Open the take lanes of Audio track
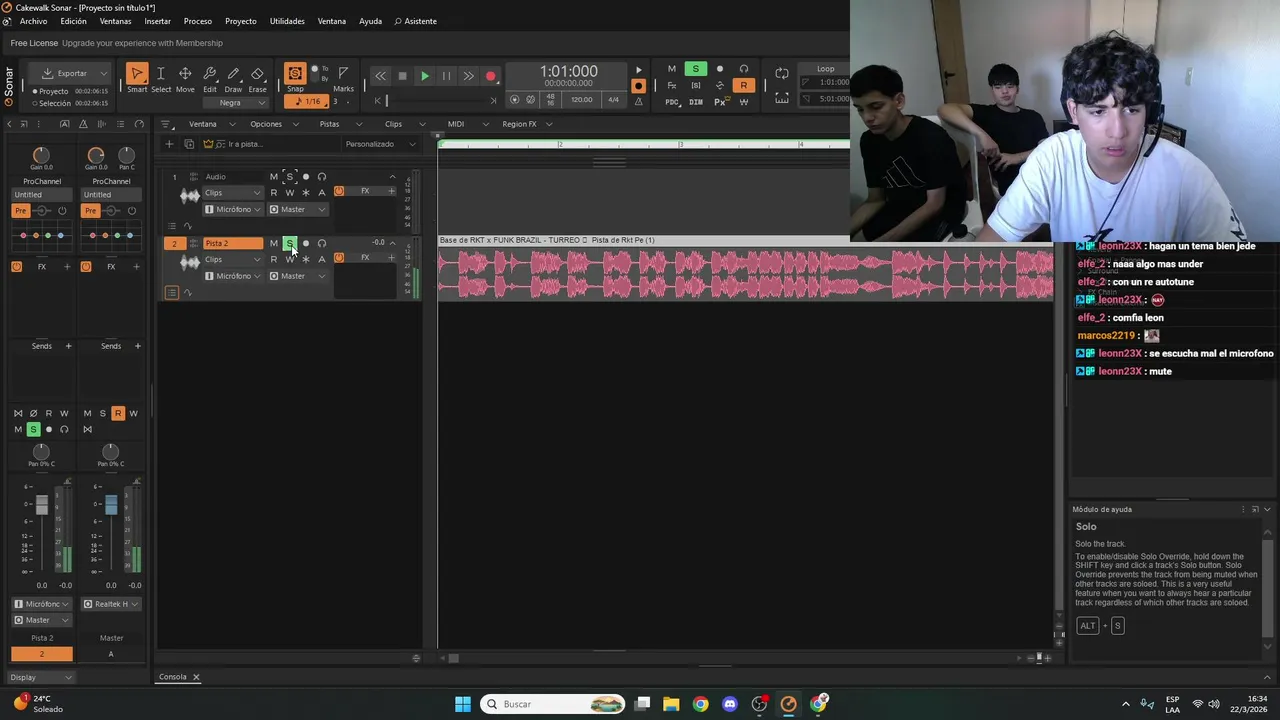The image size is (1280, 720). (x=172, y=226)
